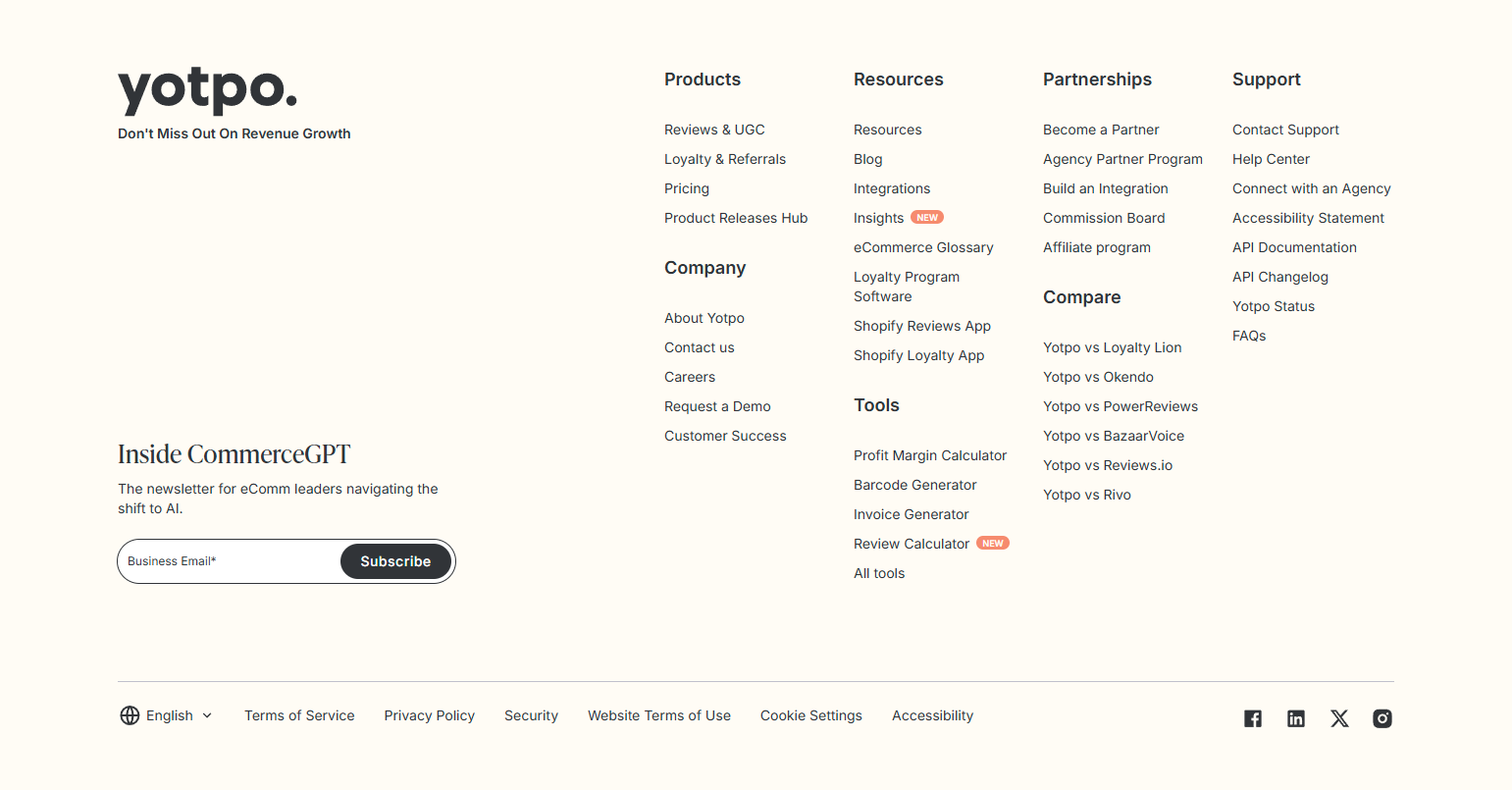1512x790 pixels.
Task: Click the Subscribe button
Action: (395, 561)
